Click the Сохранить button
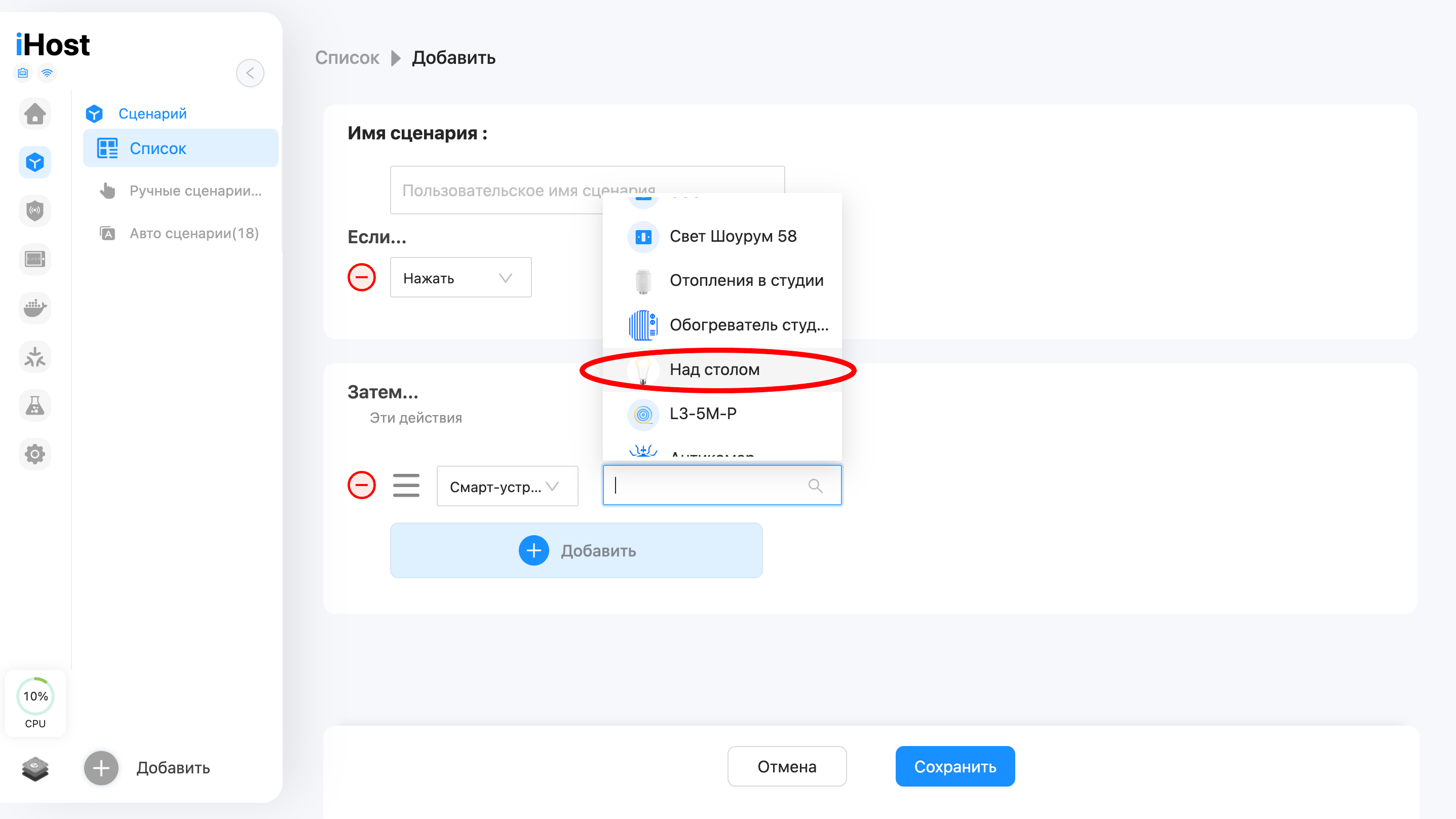The width and height of the screenshot is (1456, 819). click(x=954, y=766)
